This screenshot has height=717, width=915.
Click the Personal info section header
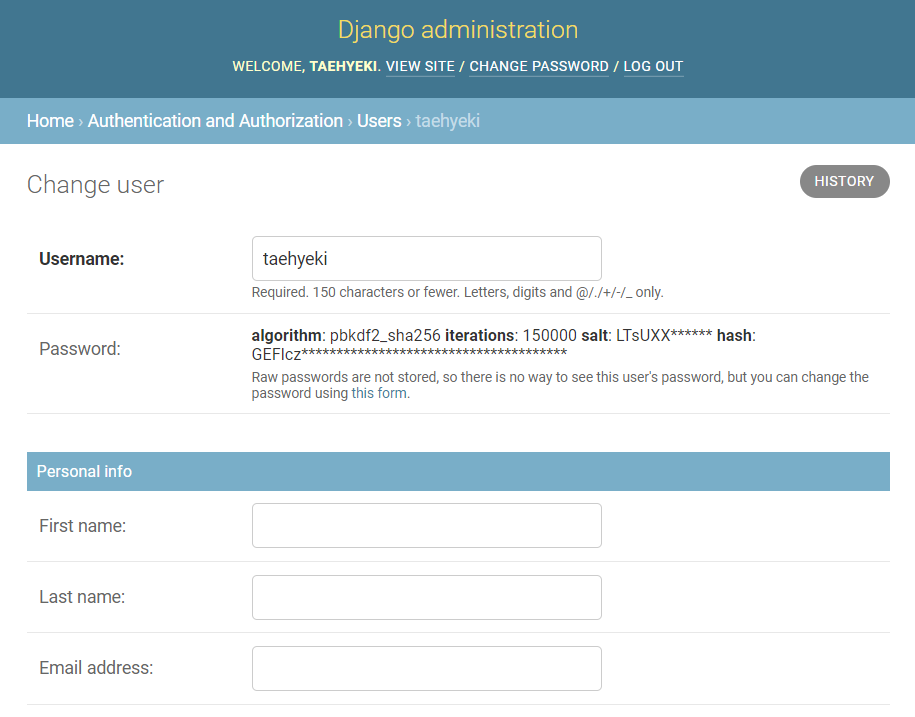coord(84,470)
